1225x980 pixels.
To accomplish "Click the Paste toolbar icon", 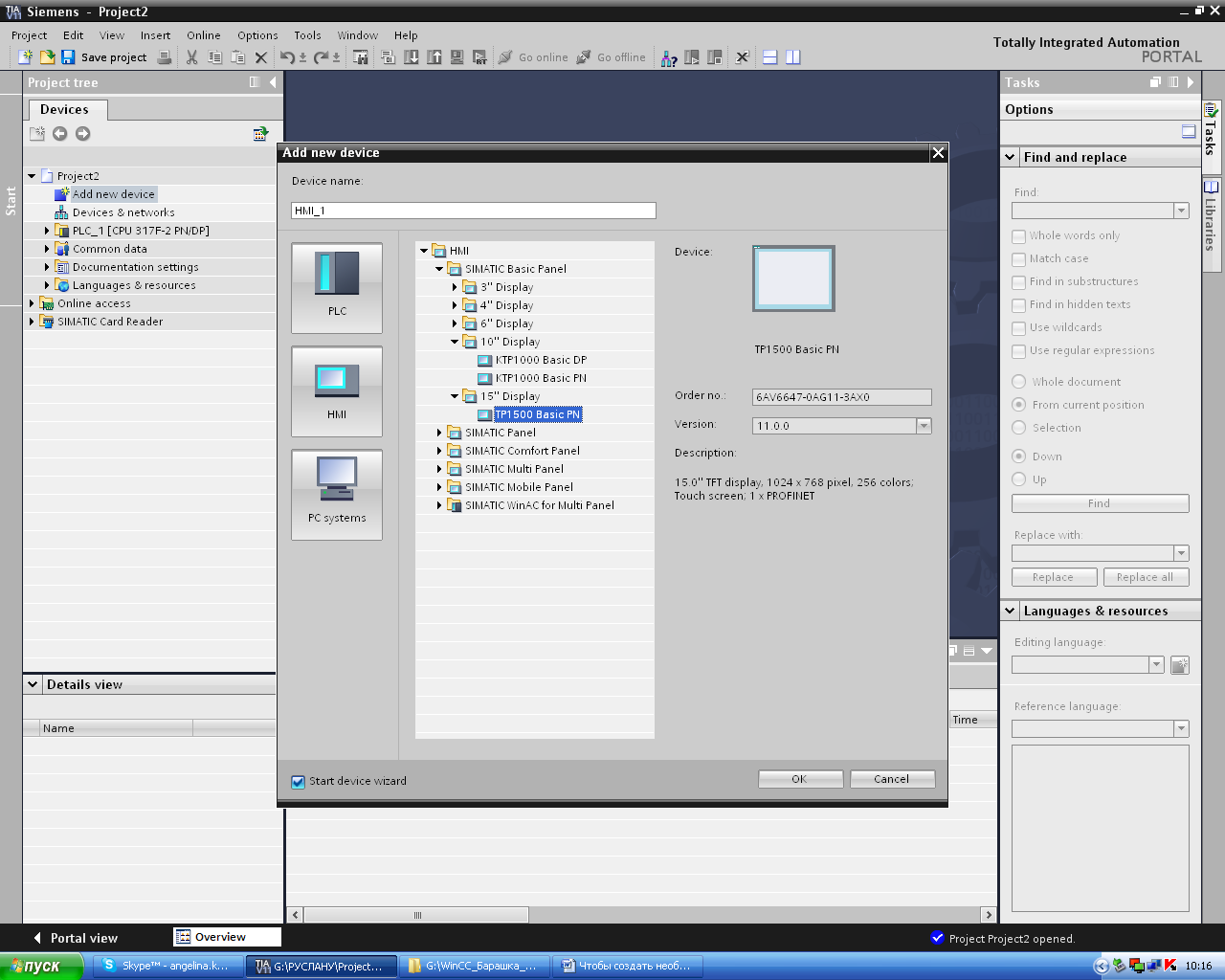I will (237, 57).
